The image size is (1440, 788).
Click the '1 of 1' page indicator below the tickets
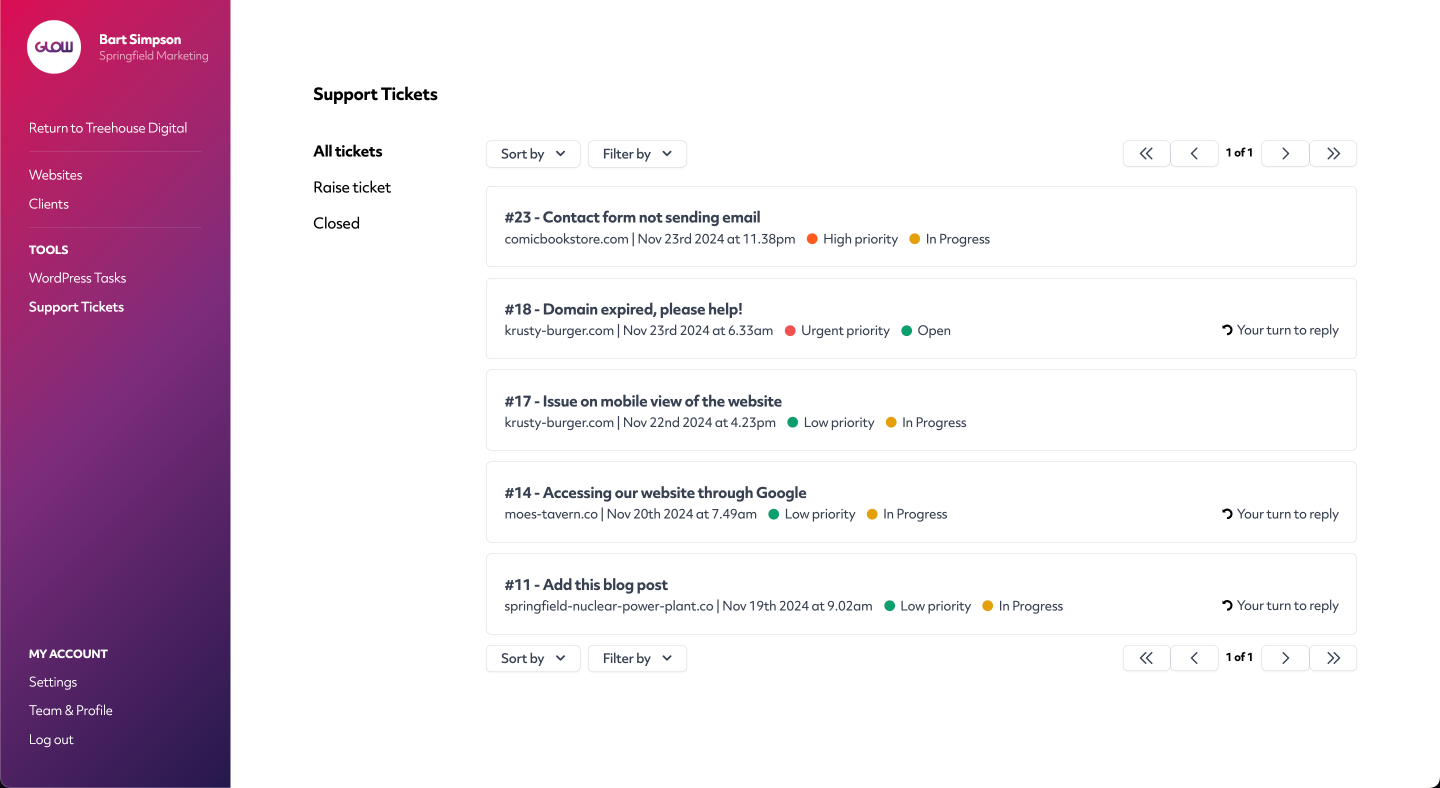point(1239,657)
